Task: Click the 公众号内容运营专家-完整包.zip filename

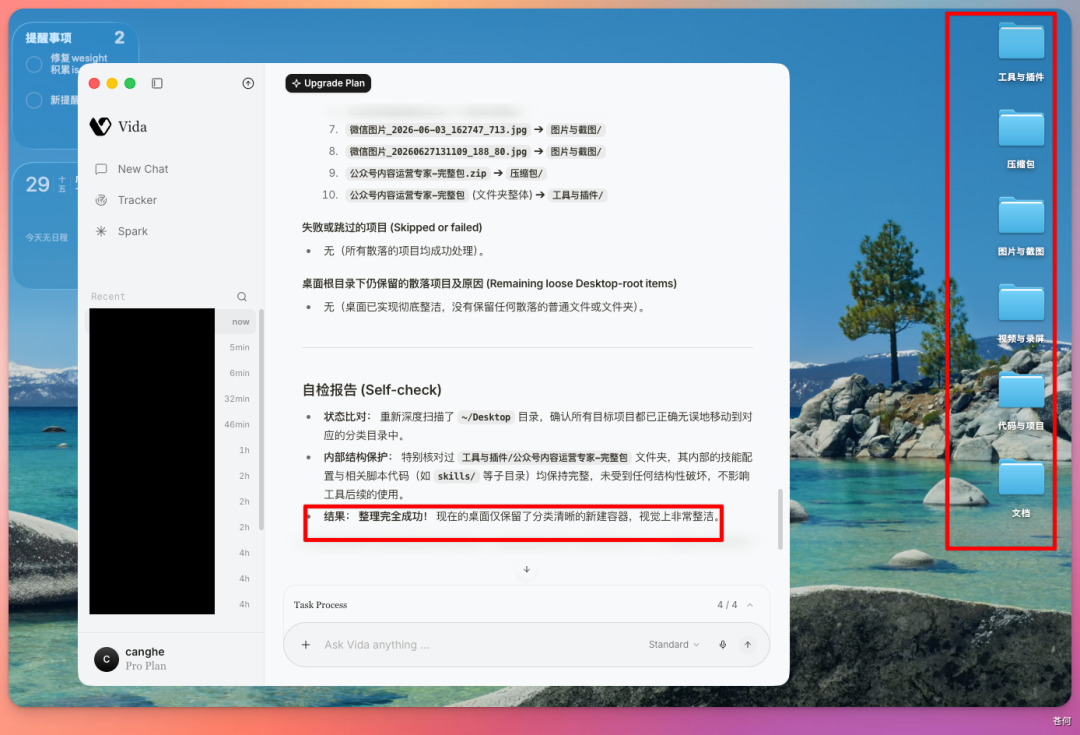Action: pos(418,174)
